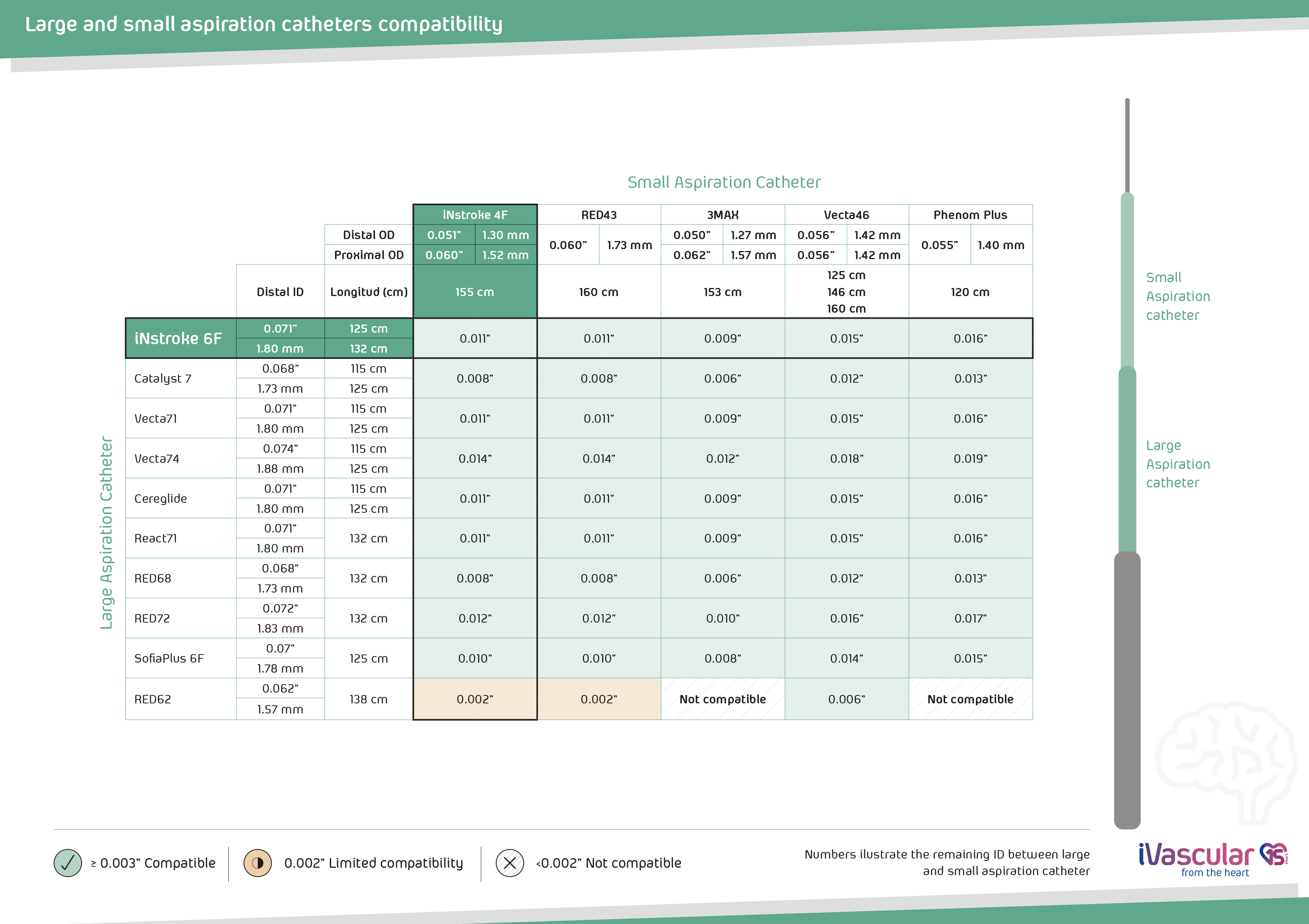Viewport: 1309px width, 924px height.
Task: Click the 1.78 mm value for SofiaPlus 6F
Action: (280, 668)
